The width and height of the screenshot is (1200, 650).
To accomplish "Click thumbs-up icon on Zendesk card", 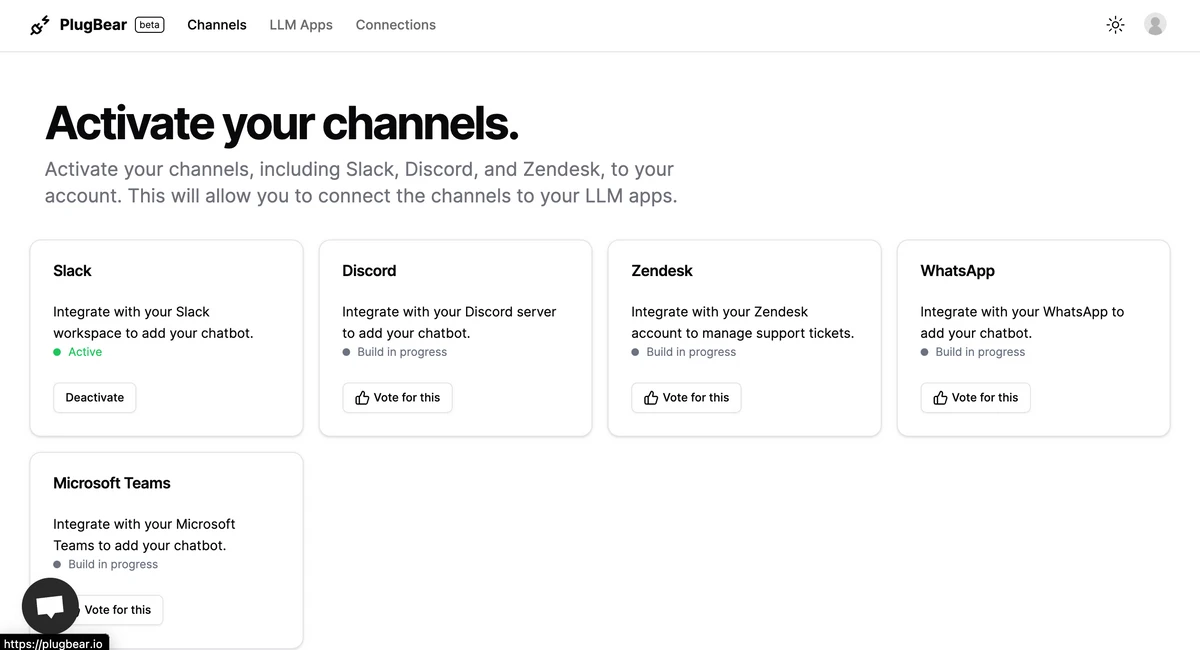I will coord(651,398).
